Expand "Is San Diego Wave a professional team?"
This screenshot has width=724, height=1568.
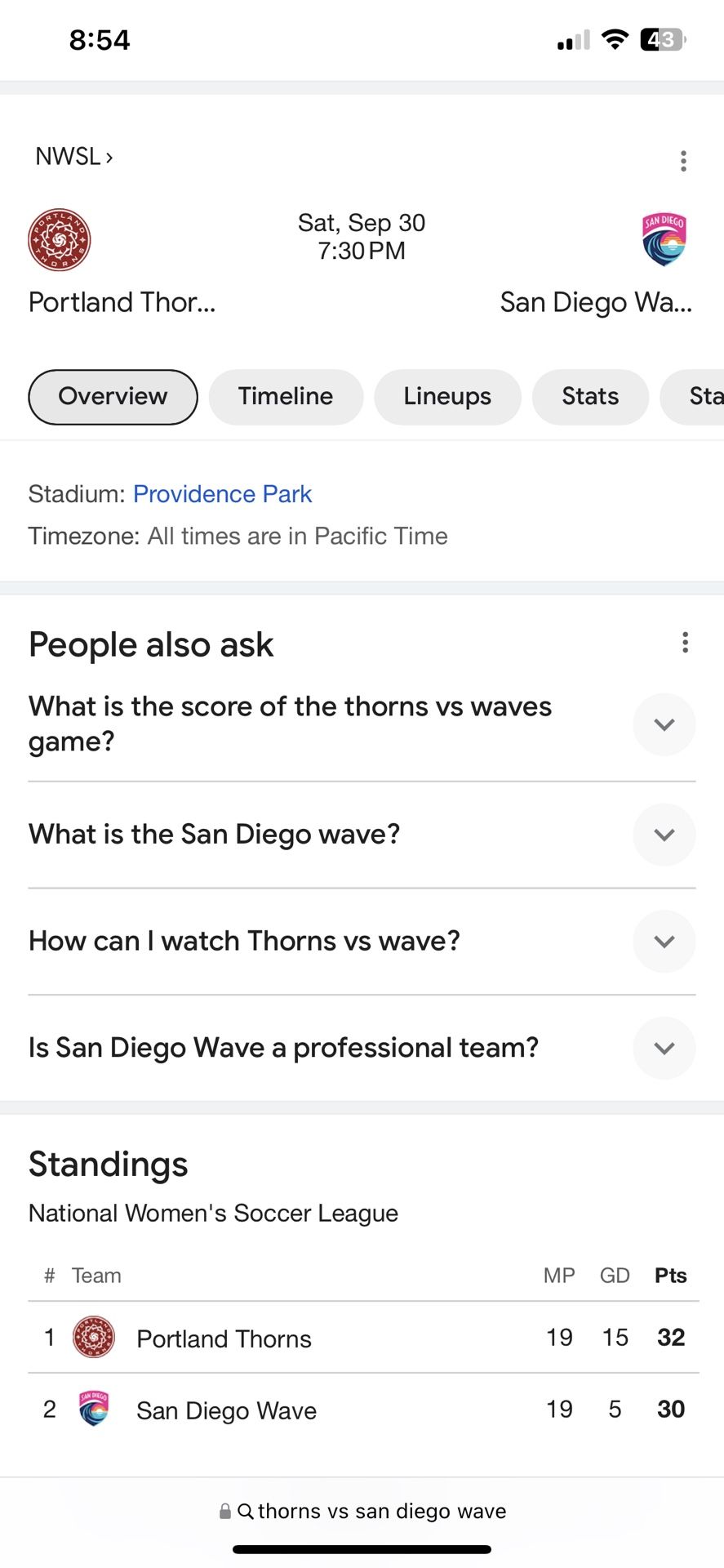click(x=664, y=1048)
